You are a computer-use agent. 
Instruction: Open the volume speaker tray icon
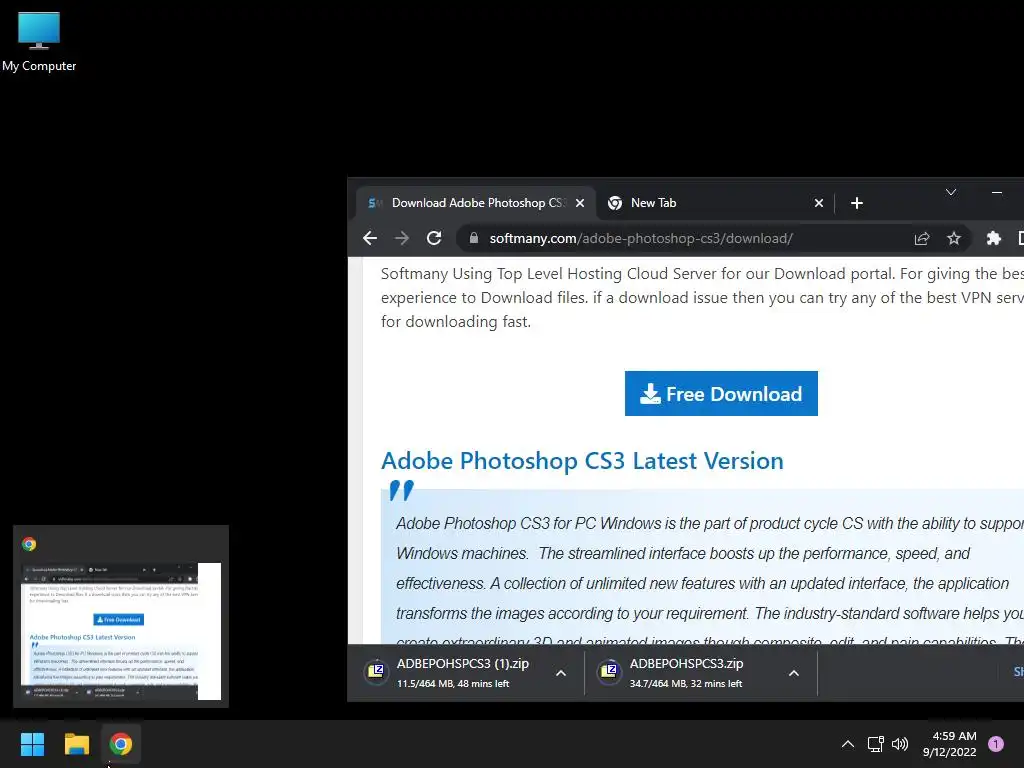[x=900, y=744]
